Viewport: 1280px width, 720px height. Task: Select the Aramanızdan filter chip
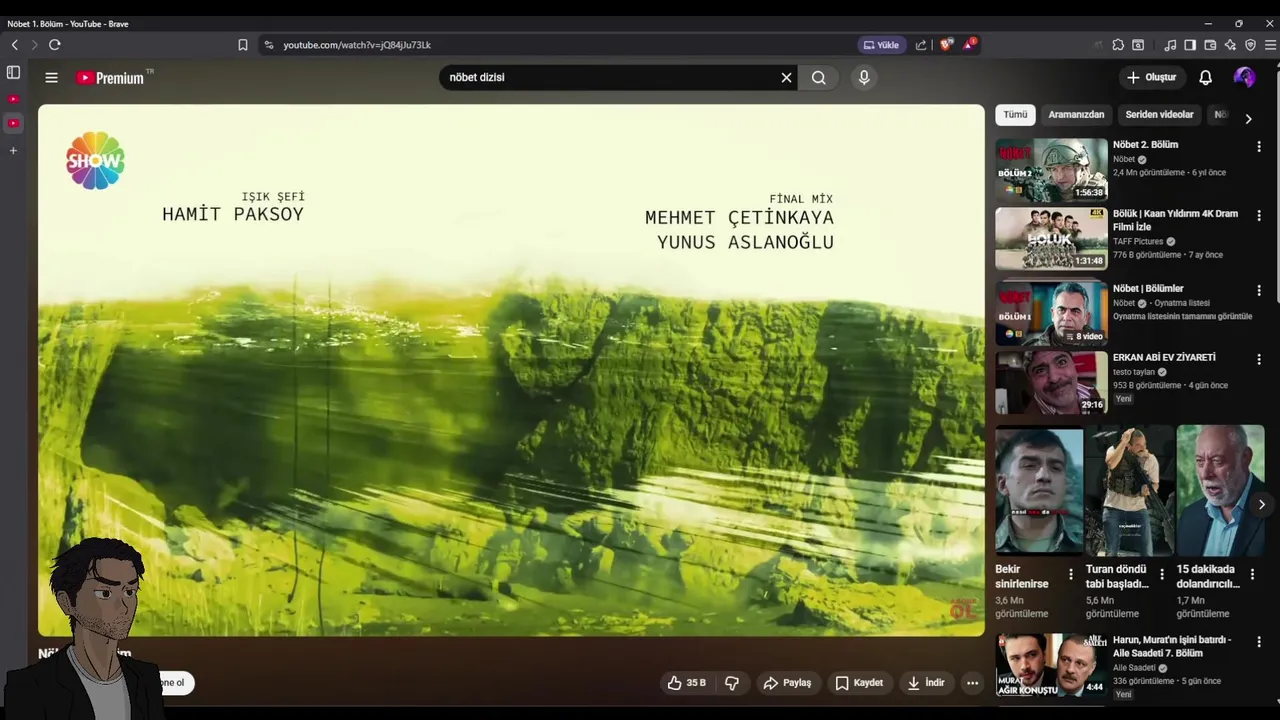[x=1076, y=115]
